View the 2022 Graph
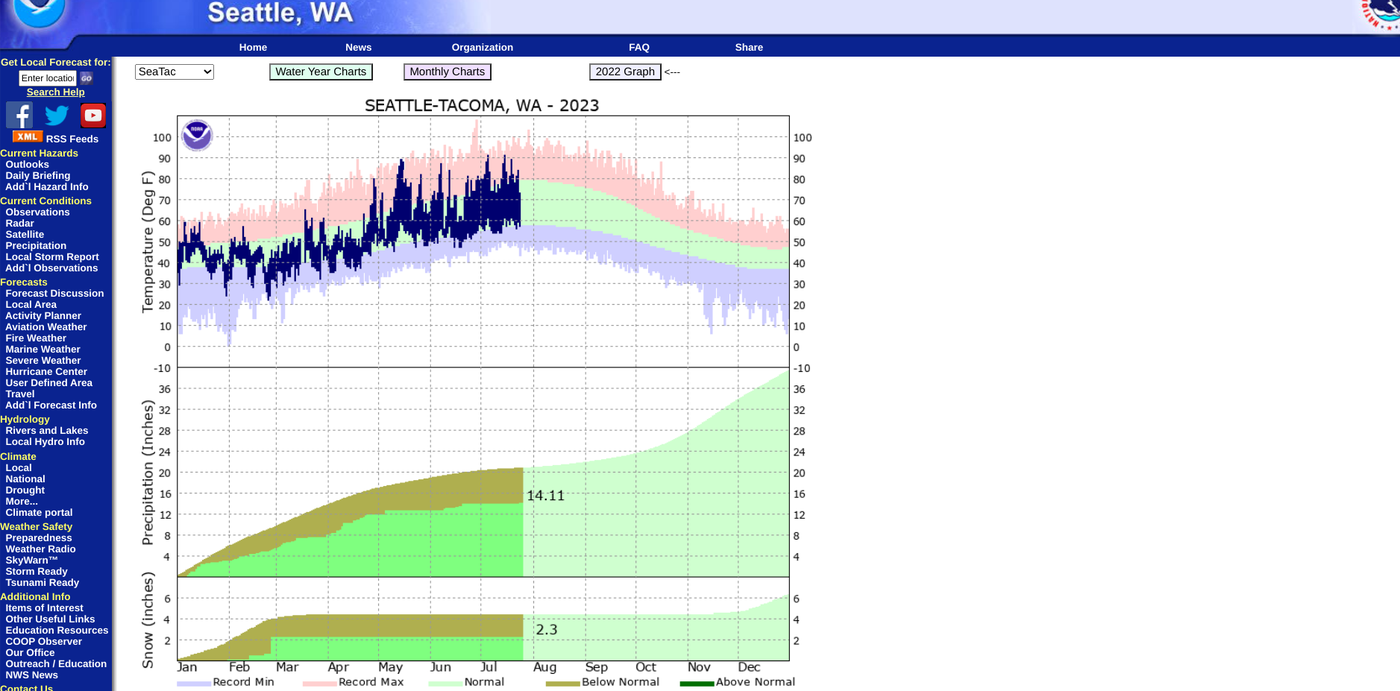 [625, 72]
